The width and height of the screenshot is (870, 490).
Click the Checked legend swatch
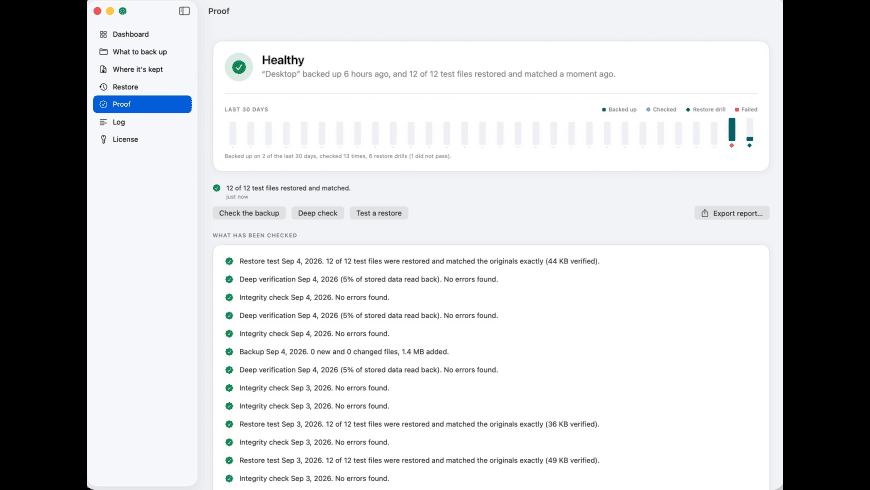click(x=648, y=110)
